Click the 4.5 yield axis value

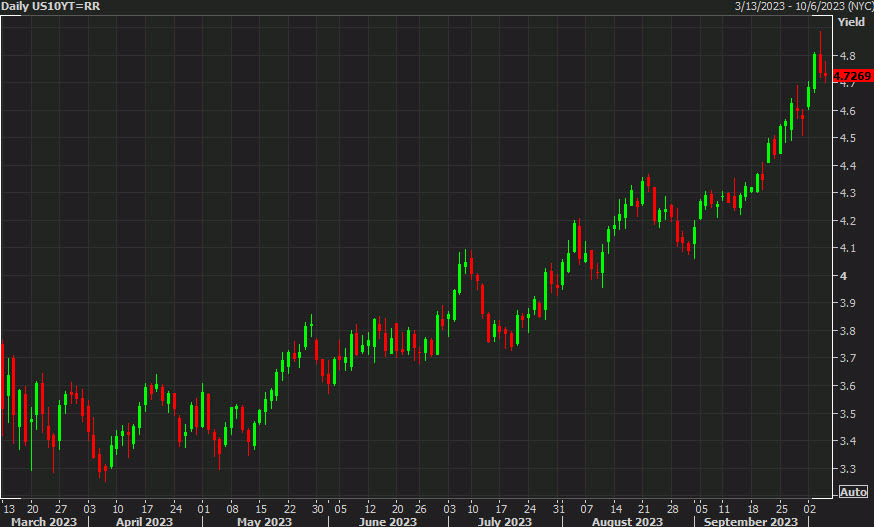(x=846, y=138)
